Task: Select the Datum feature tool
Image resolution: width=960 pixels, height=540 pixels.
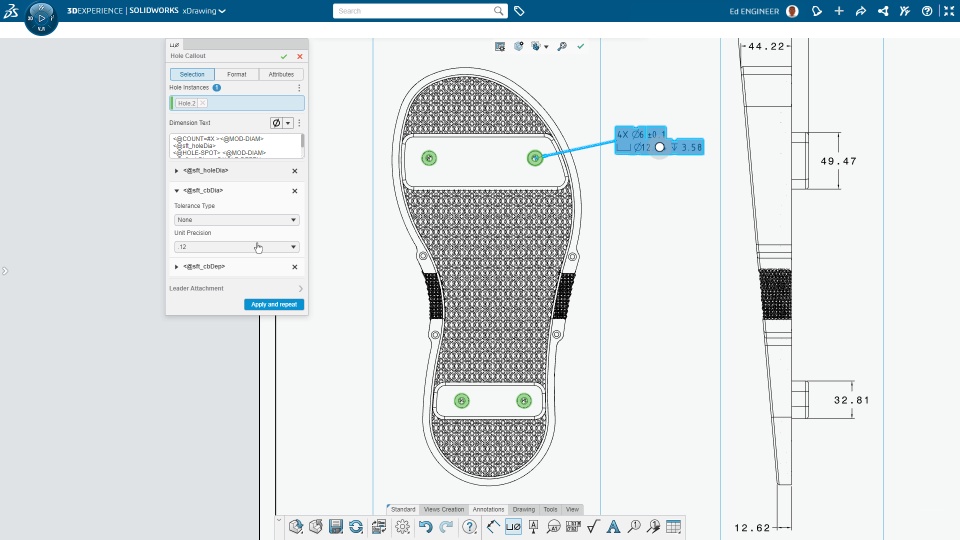Action: 533,527
